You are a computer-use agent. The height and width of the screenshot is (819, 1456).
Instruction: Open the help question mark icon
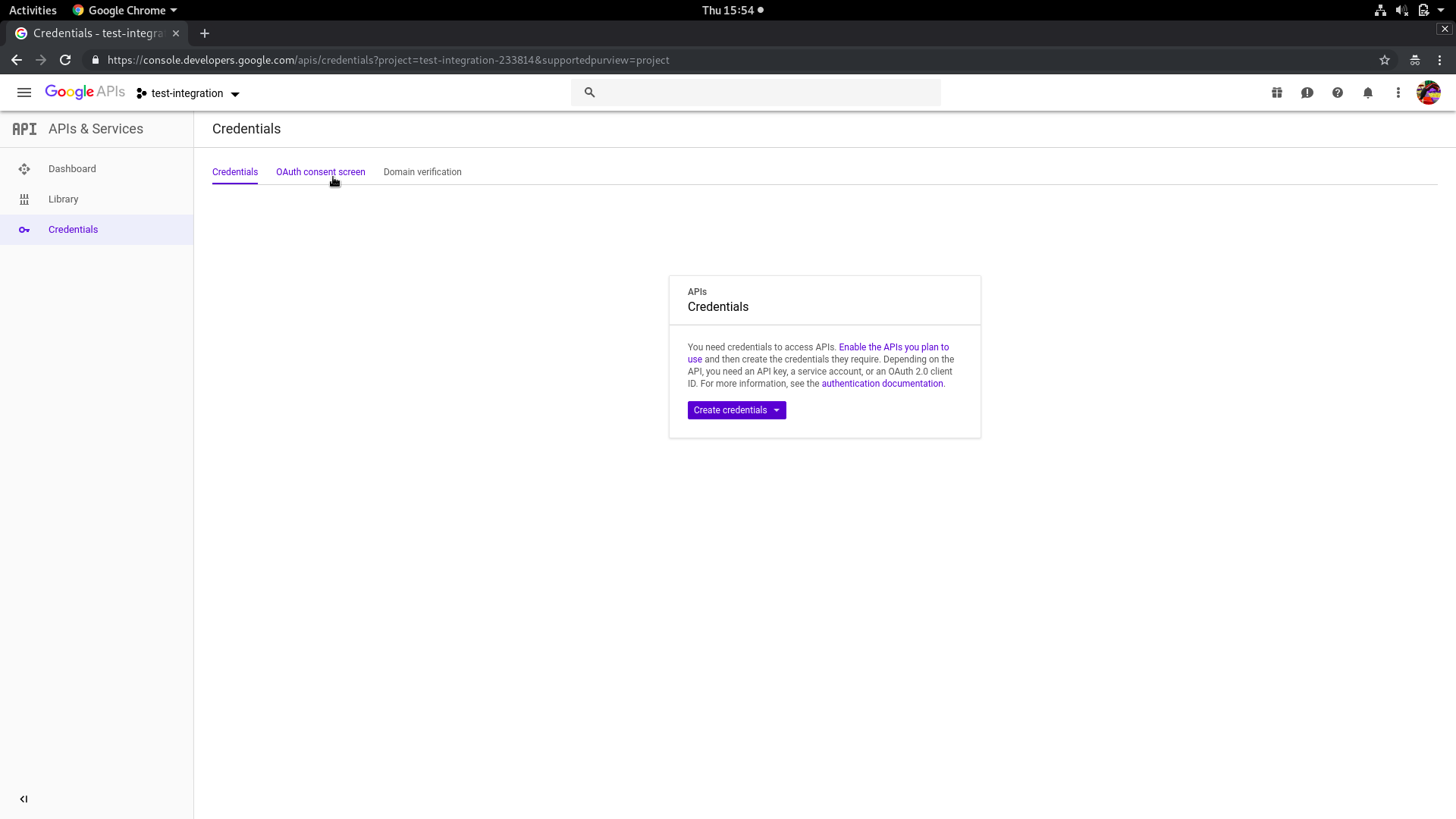[1338, 93]
